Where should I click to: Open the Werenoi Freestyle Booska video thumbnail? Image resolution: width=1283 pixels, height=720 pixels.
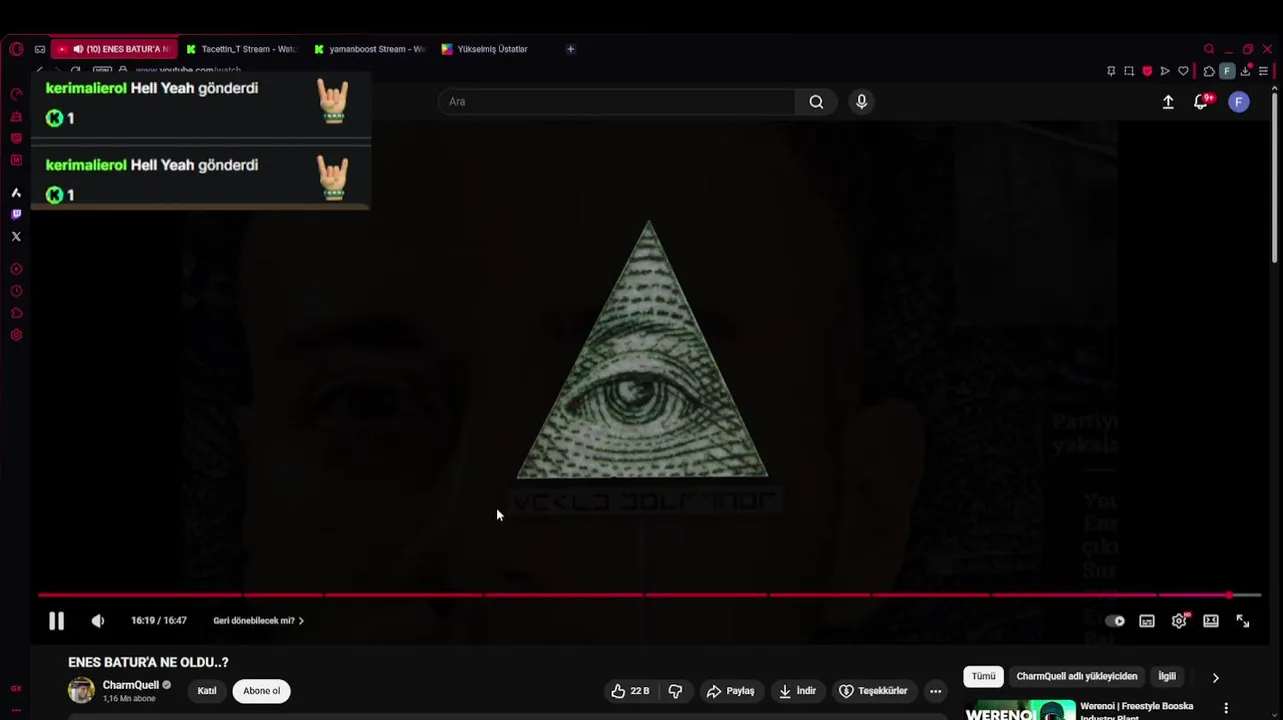point(1020,710)
